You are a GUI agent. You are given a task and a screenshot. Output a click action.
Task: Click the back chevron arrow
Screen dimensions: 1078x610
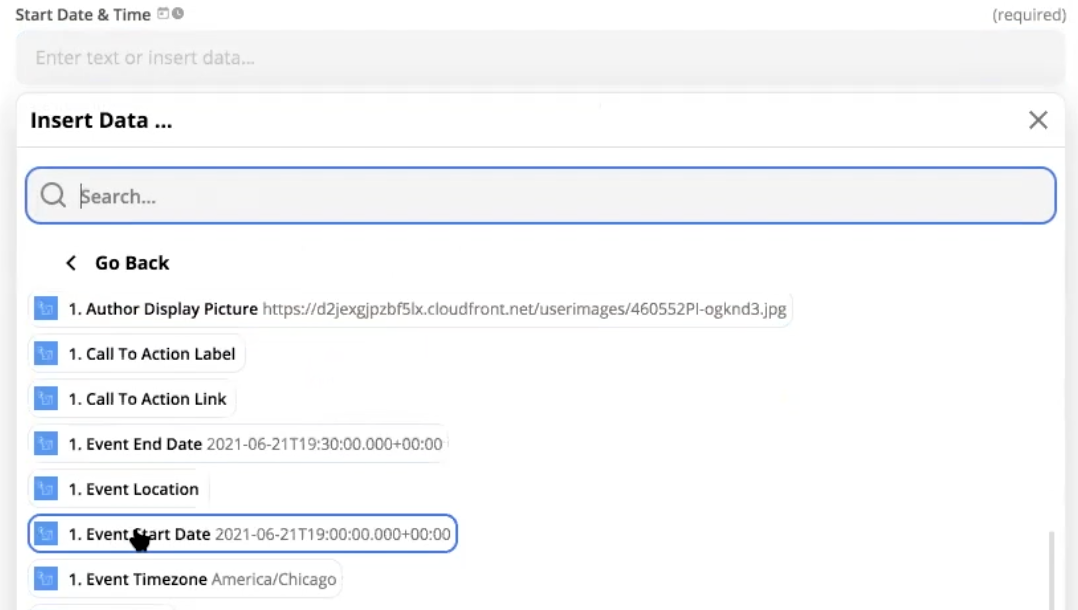tap(71, 263)
